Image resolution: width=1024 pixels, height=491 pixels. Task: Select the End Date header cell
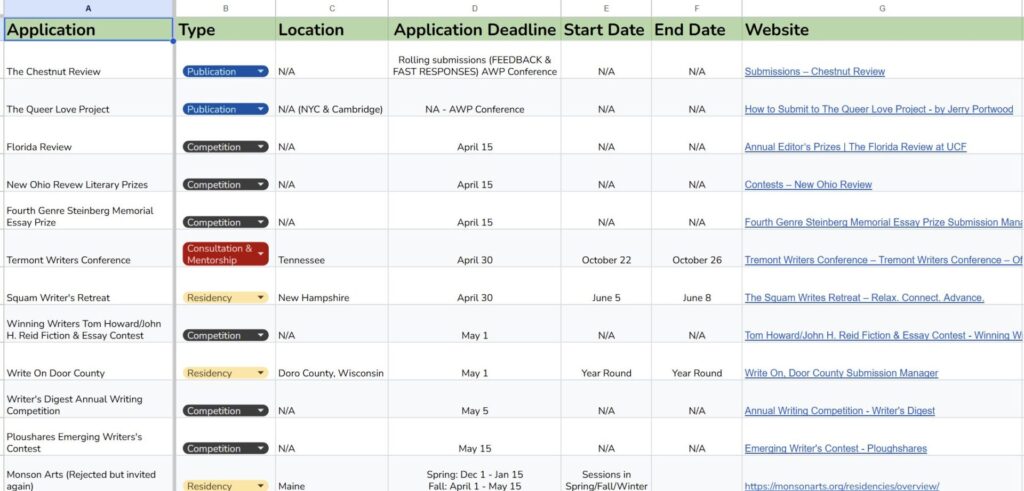click(x=697, y=29)
